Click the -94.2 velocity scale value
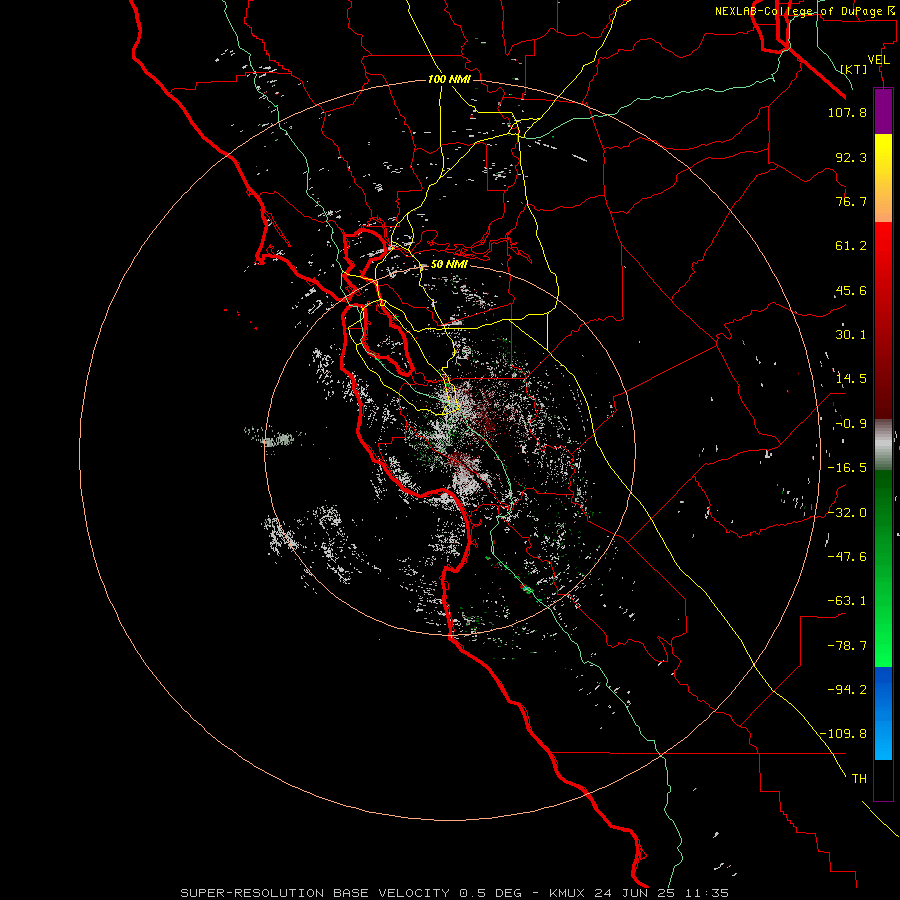Viewport: 900px width, 900px height. point(847,689)
